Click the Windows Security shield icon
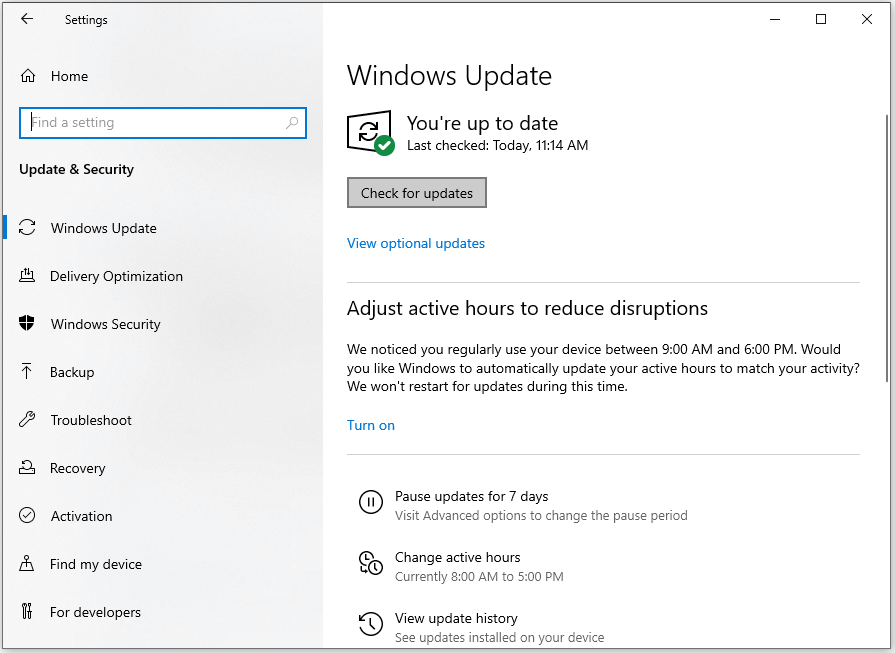Screen dimensions: 895x653 coord(27,323)
